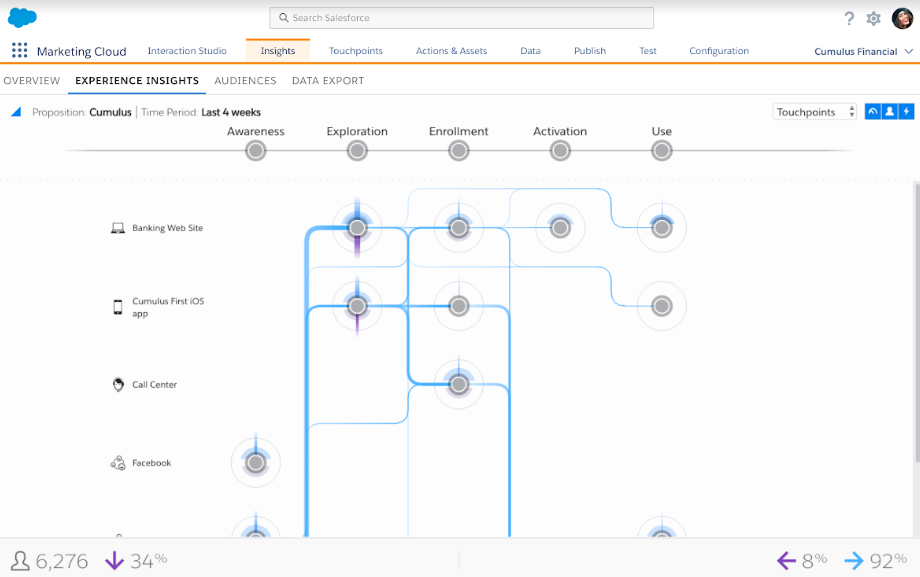The image size is (920, 577).
Task: Click the Exploration stage node on timeline
Action: [x=357, y=151]
